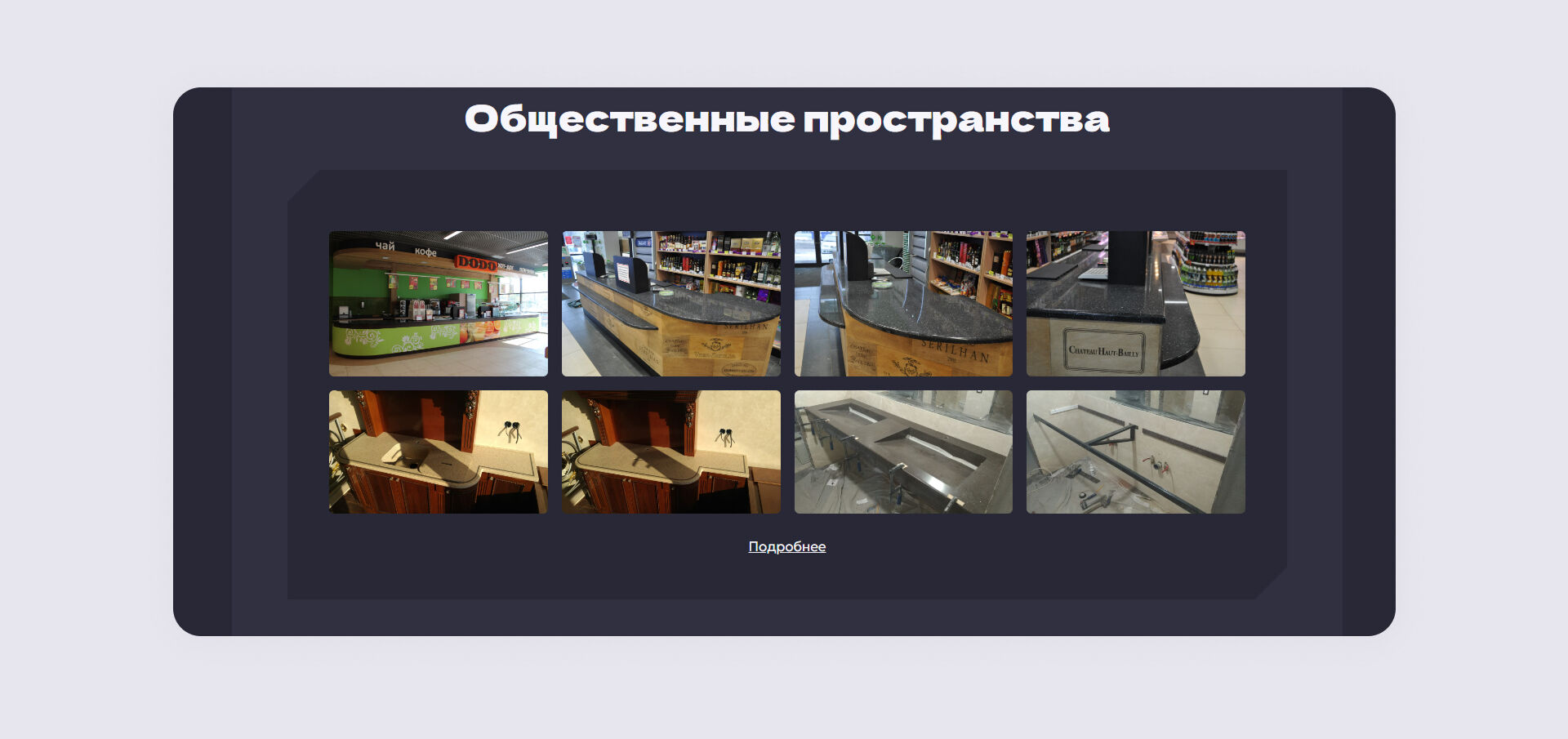
Task: Open the SERILHAN rounded counter close-up photo
Action: 902,303
